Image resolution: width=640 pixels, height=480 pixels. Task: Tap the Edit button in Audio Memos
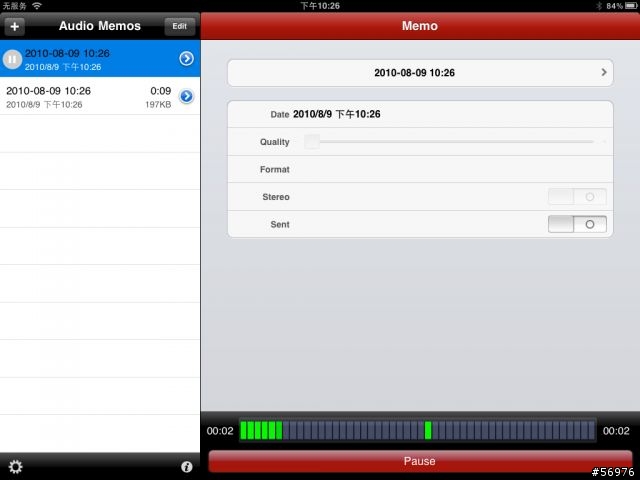[x=180, y=27]
